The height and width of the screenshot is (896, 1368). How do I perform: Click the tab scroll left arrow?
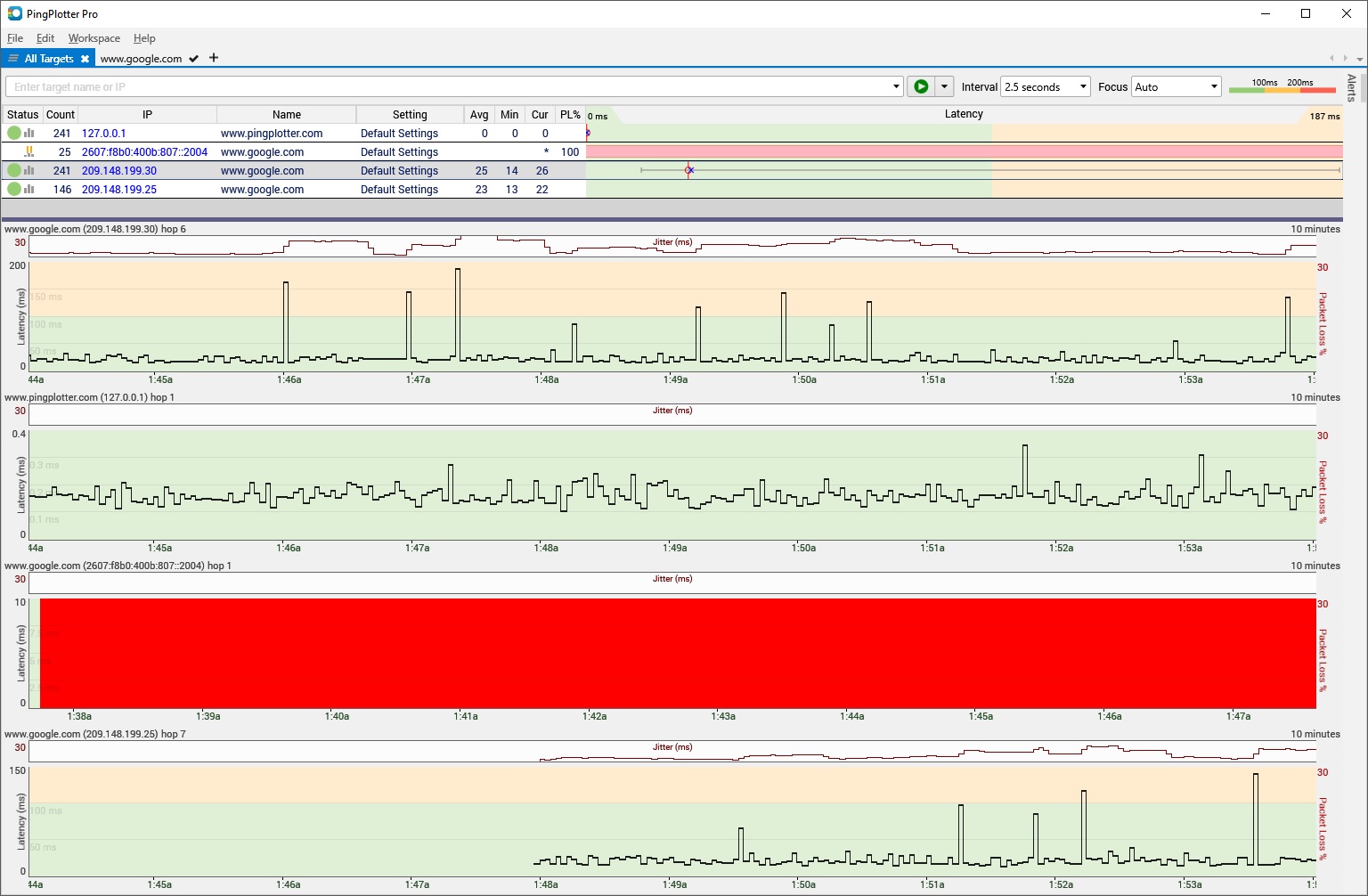[1331, 58]
